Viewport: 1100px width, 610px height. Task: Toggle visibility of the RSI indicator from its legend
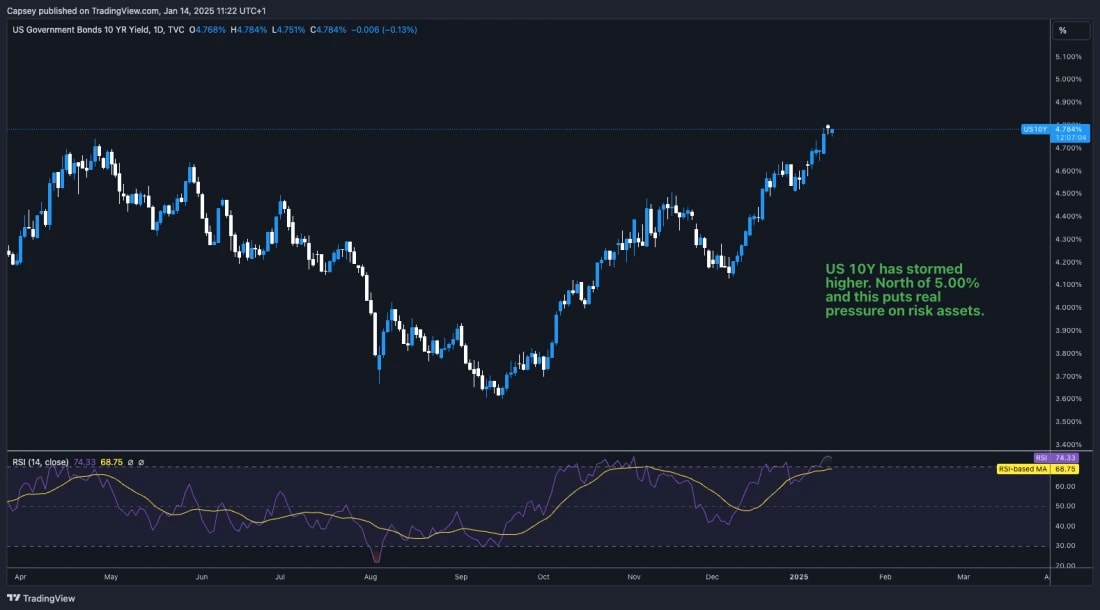pyautogui.click(x=130, y=461)
